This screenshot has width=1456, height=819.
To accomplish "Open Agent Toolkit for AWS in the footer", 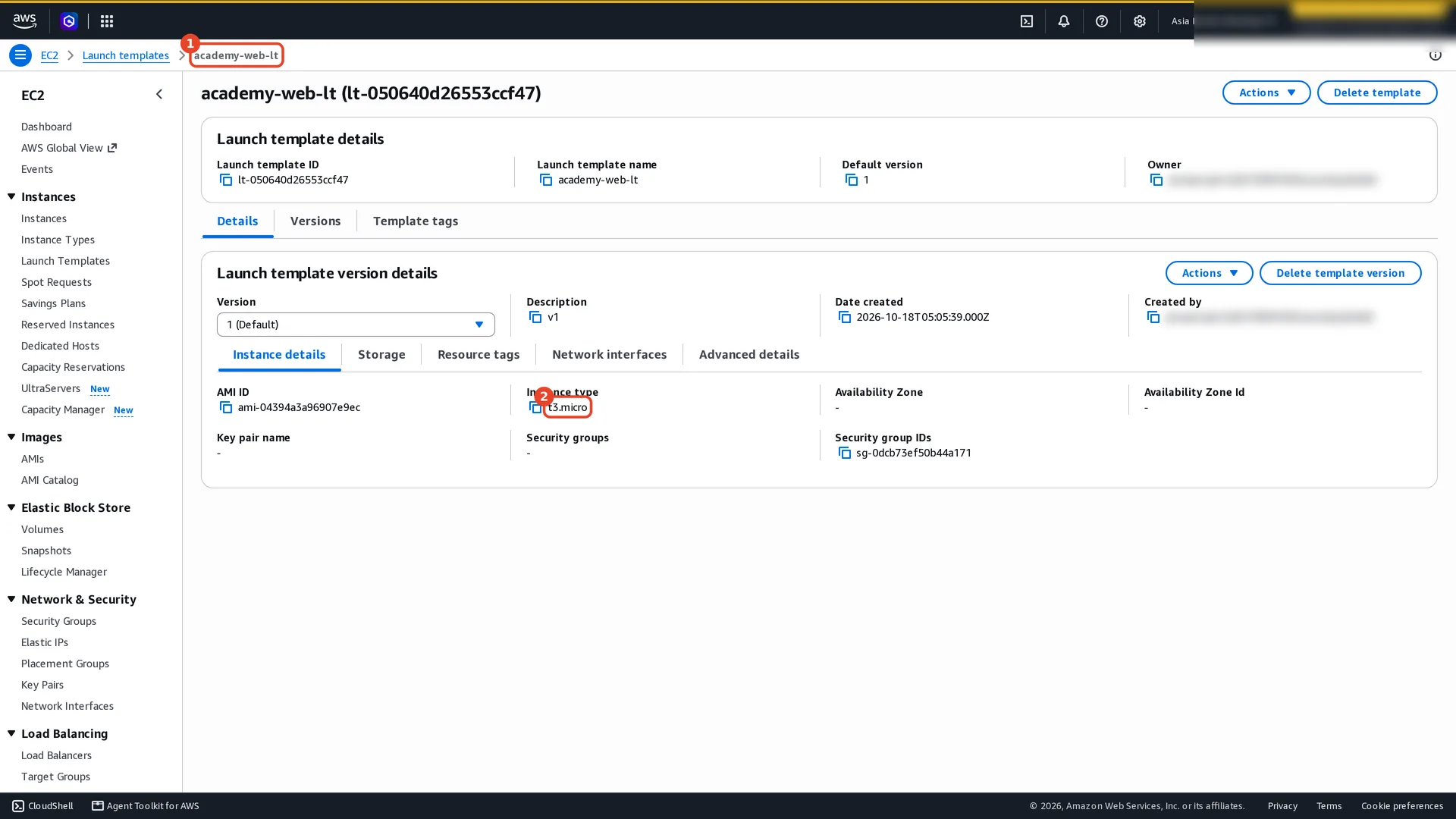I will coord(146,806).
